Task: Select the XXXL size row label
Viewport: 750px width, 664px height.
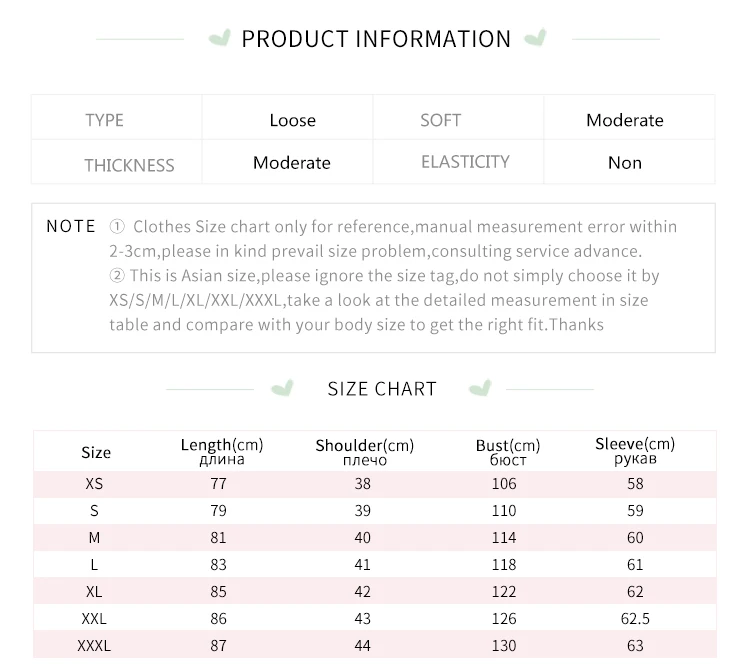Action: click(x=94, y=646)
